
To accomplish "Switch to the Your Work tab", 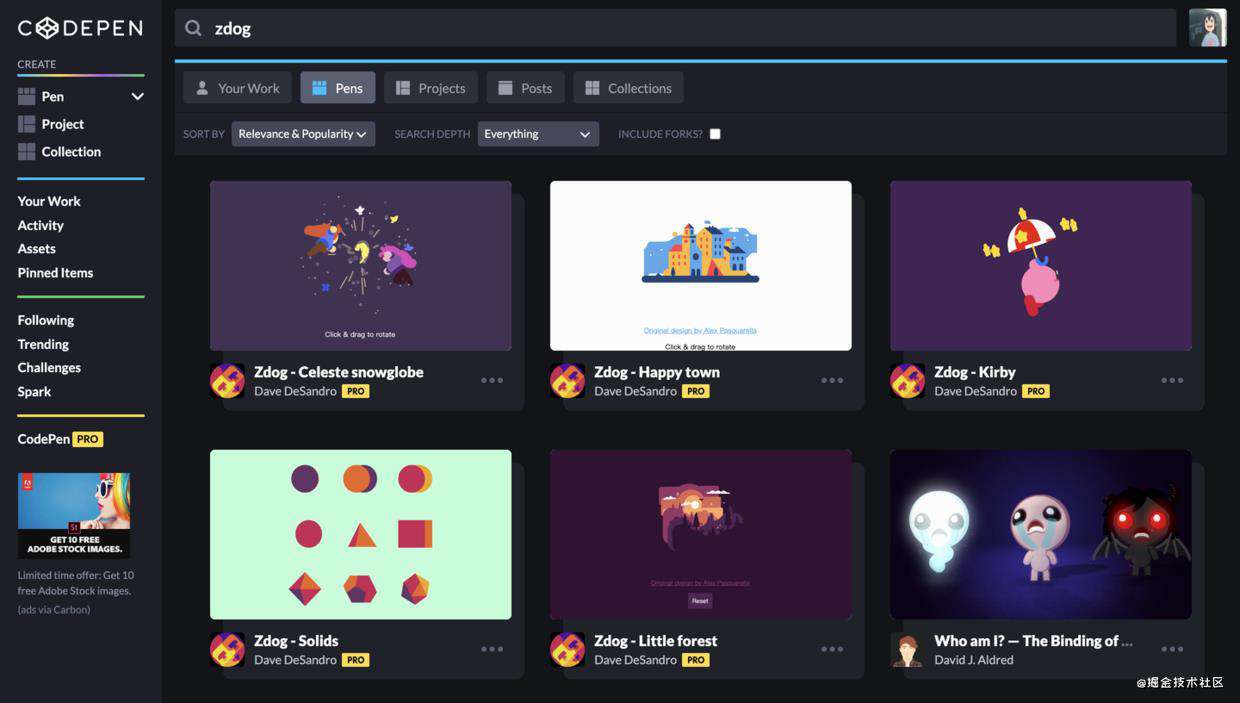I will [238, 88].
